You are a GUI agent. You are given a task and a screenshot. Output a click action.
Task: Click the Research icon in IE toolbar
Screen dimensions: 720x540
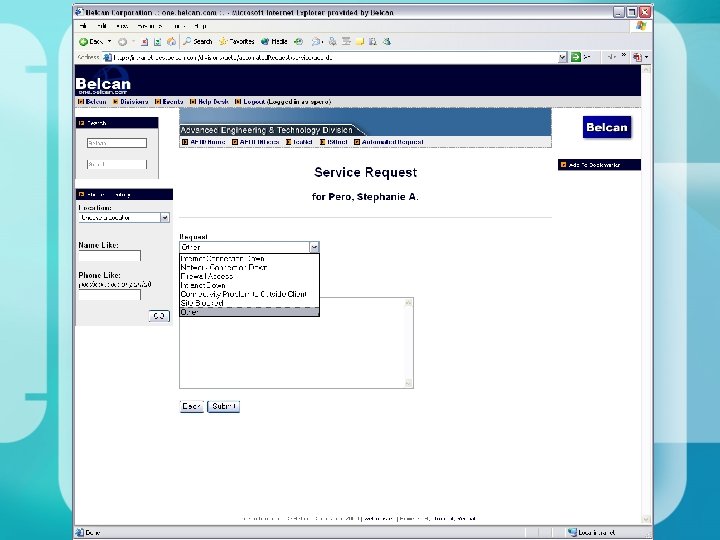pos(373,42)
